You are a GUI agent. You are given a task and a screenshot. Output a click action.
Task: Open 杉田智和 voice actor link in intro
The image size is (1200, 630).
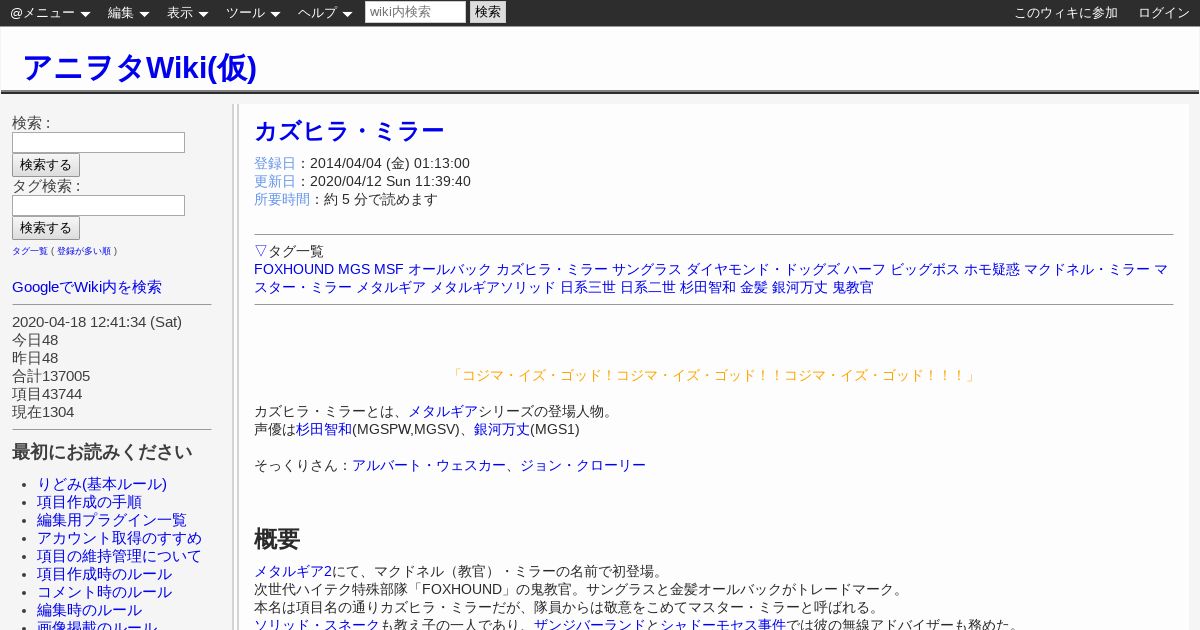click(x=324, y=429)
